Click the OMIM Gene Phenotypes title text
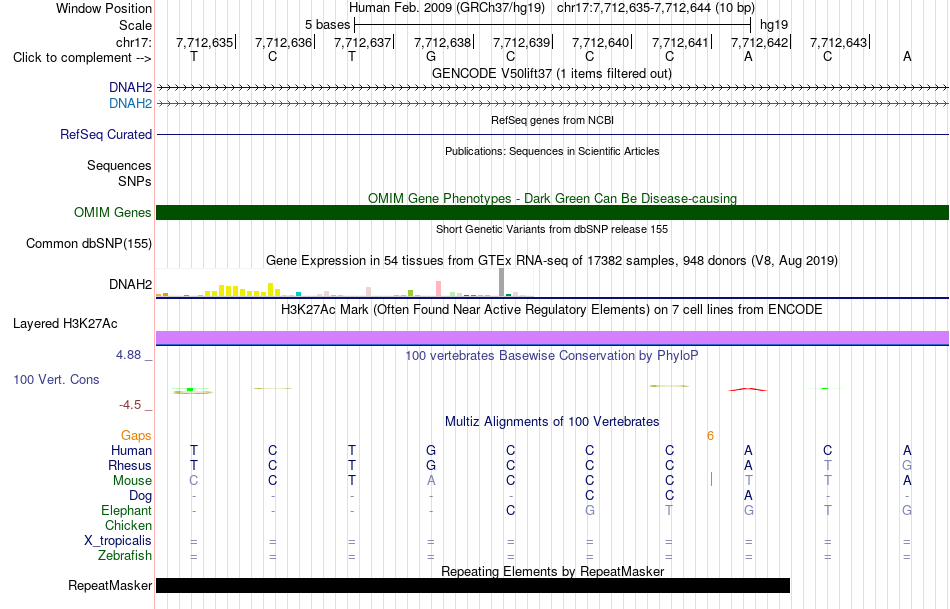Screen dimensions: 950x609 (552, 198)
